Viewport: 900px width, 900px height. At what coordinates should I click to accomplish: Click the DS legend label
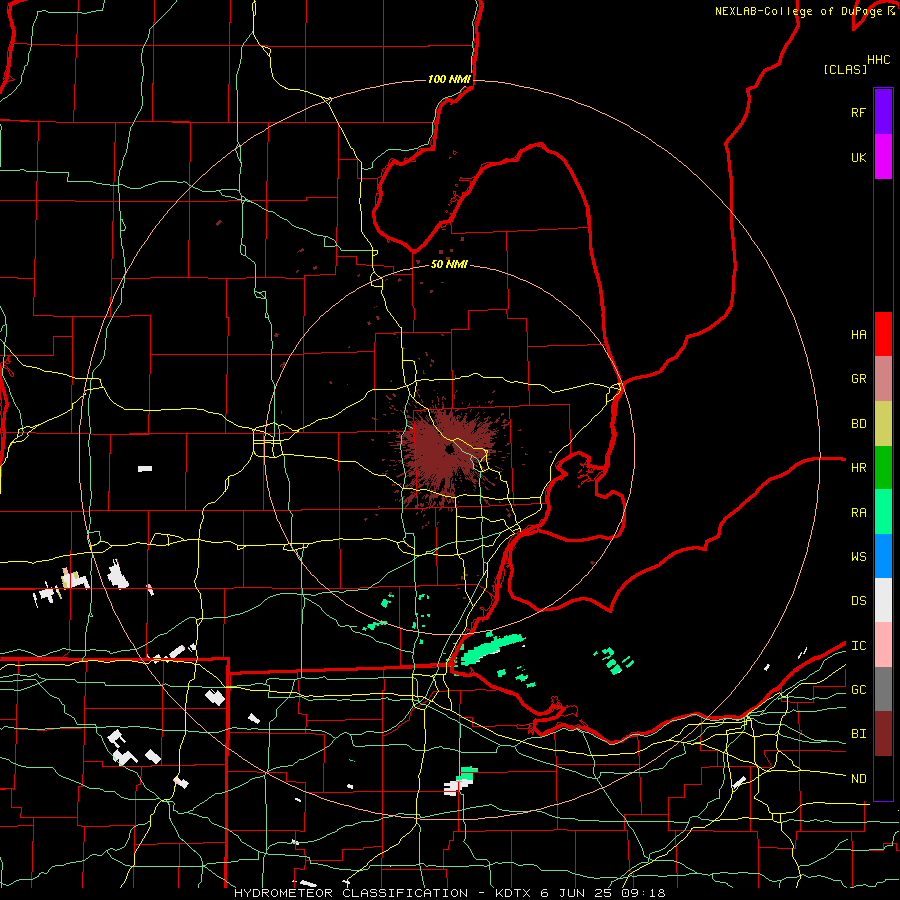click(858, 601)
